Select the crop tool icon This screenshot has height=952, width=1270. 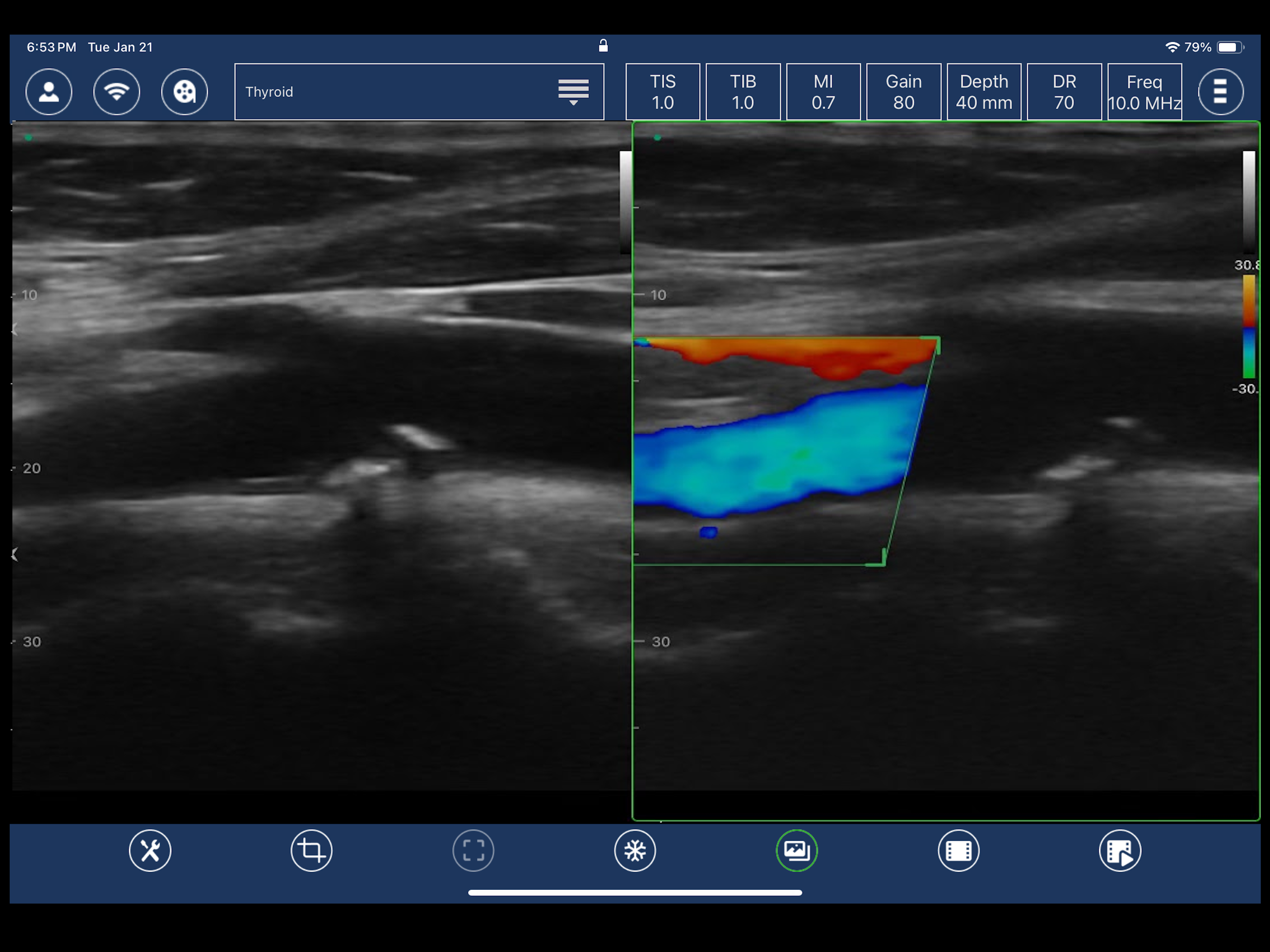click(312, 851)
